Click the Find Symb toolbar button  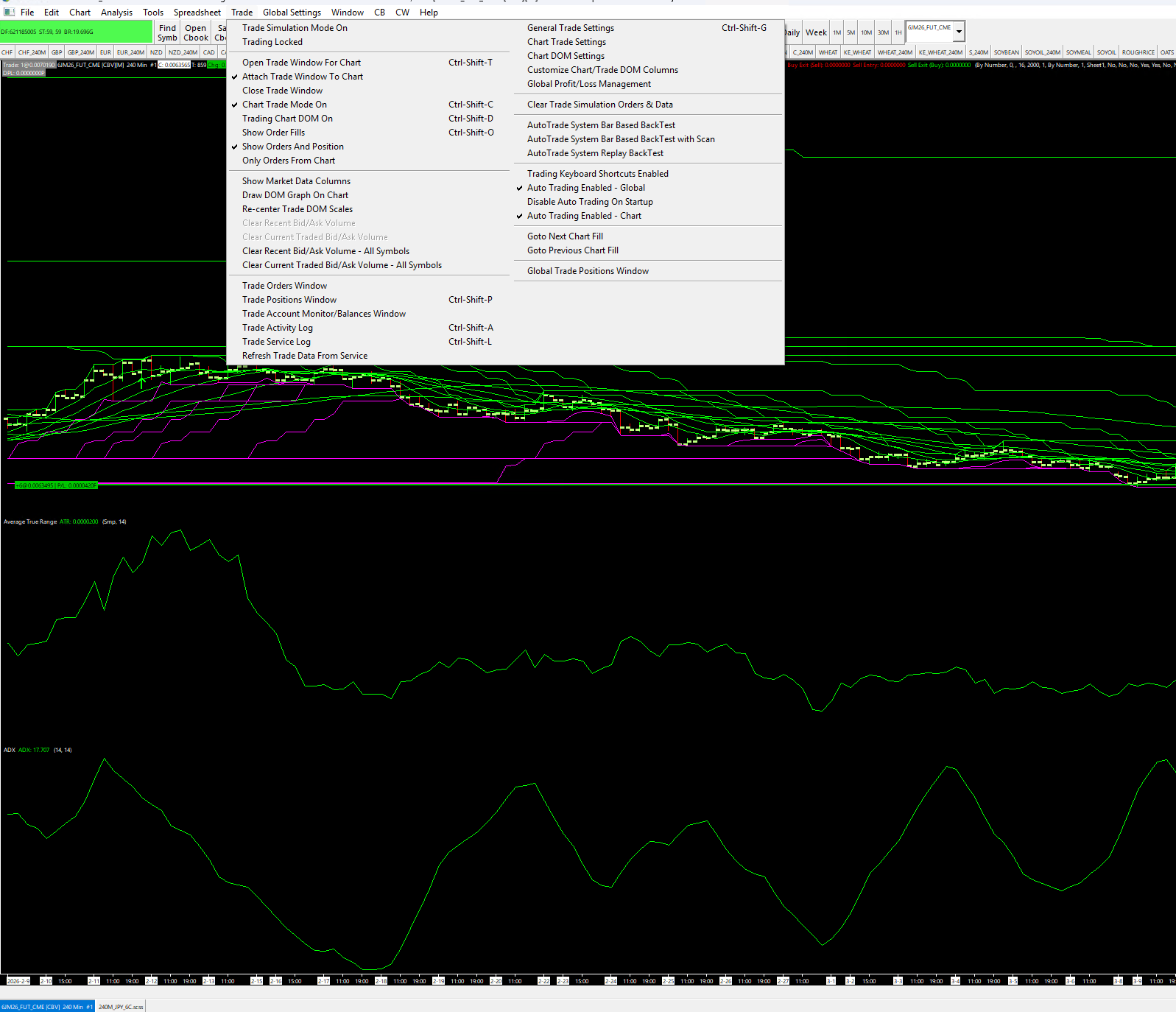[167, 32]
